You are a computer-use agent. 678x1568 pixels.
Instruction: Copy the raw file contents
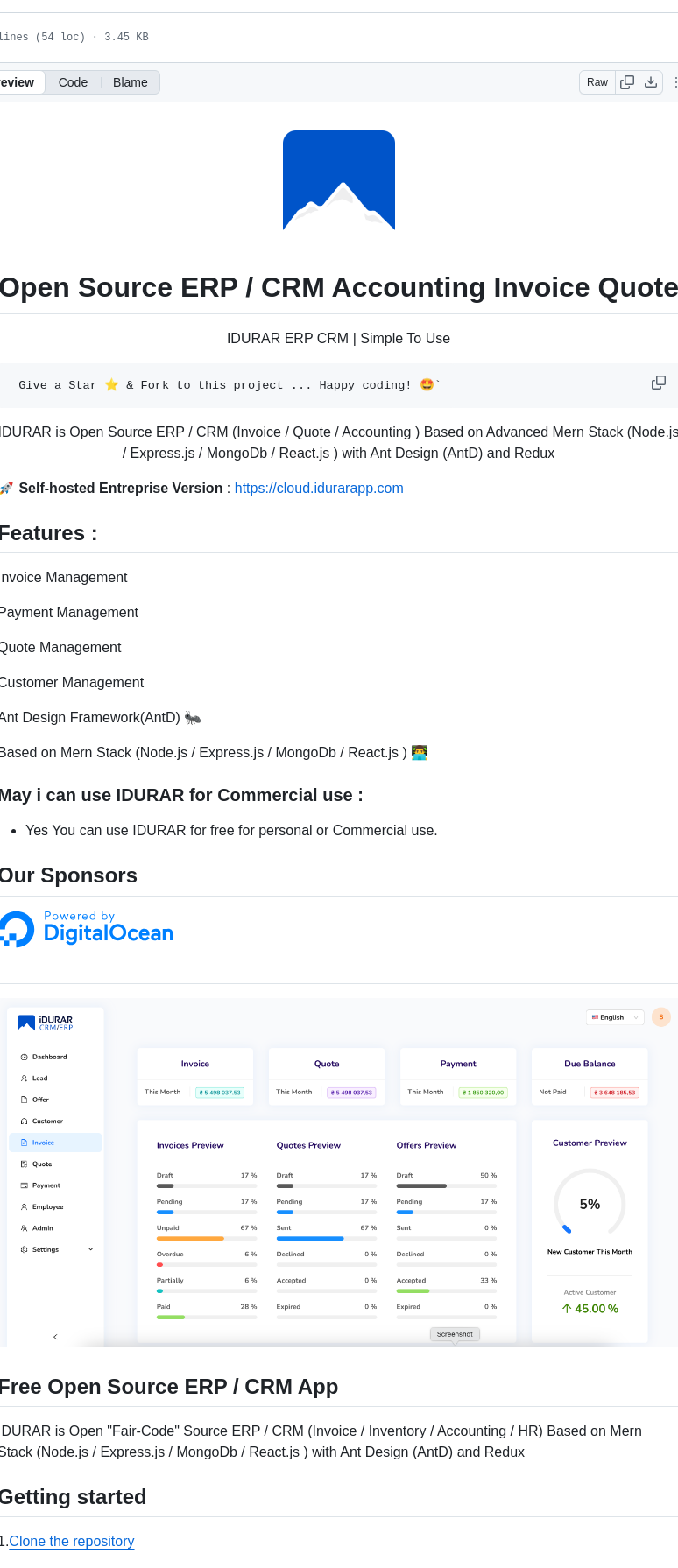[627, 82]
